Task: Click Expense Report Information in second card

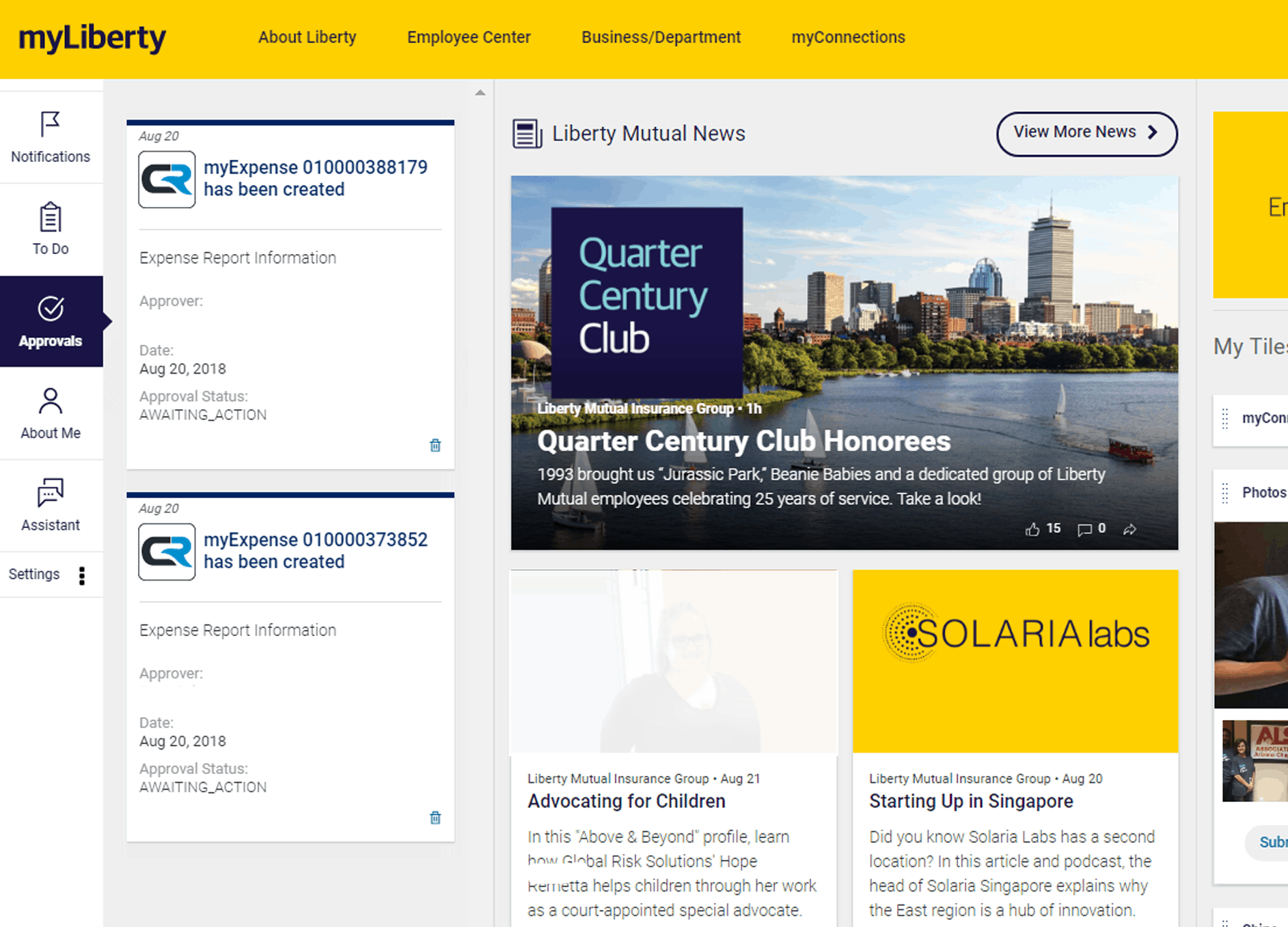Action: click(x=238, y=631)
